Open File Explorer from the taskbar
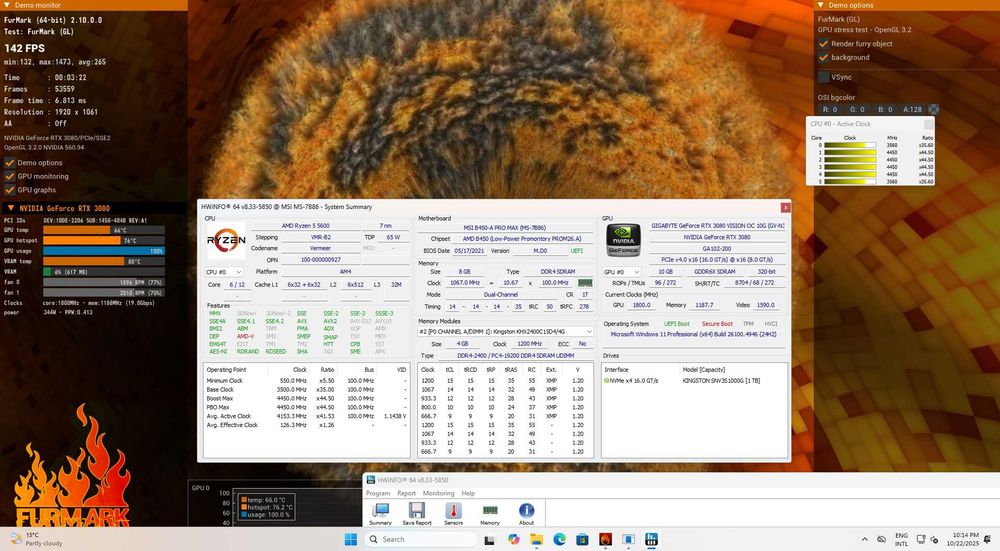This screenshot has width=1000, height=551. (x=536, y=540)
